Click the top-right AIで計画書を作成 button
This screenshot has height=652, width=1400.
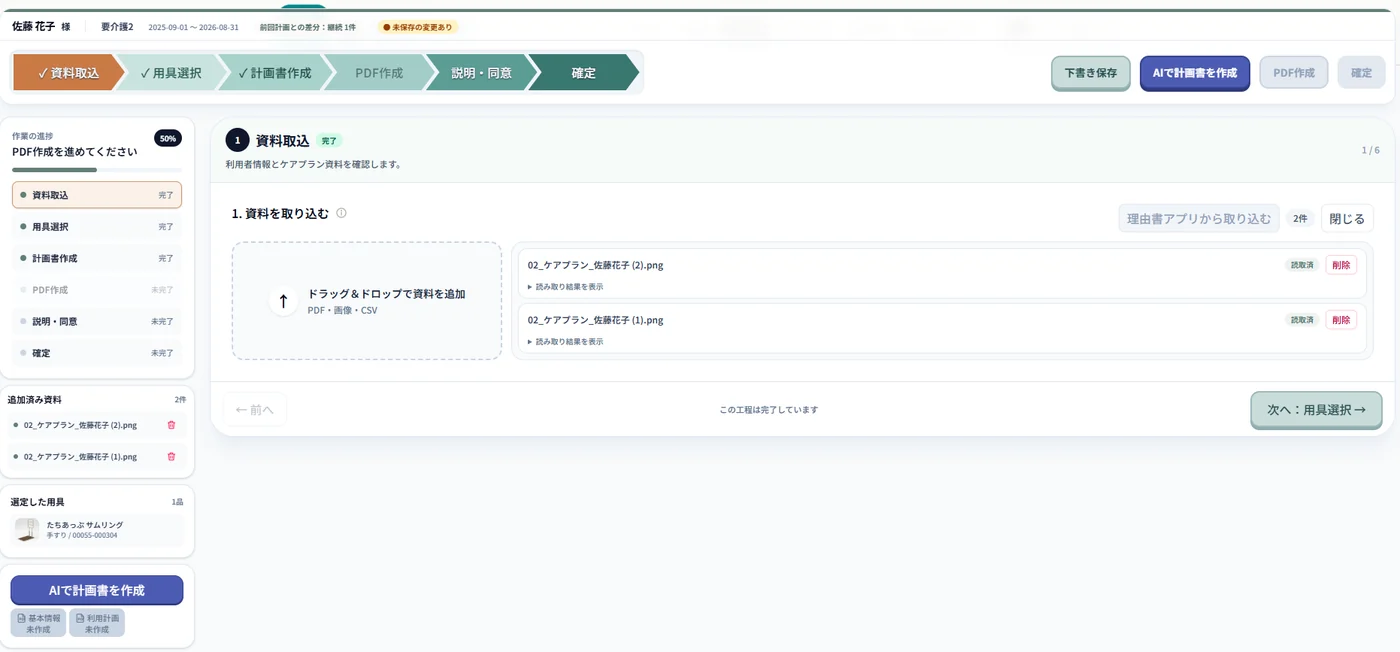[x=1195, y=73]
